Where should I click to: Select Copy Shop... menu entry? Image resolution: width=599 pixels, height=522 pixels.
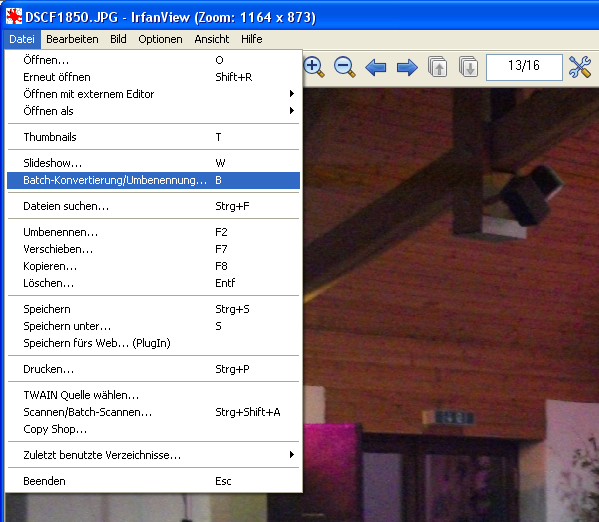coord(154,429)
